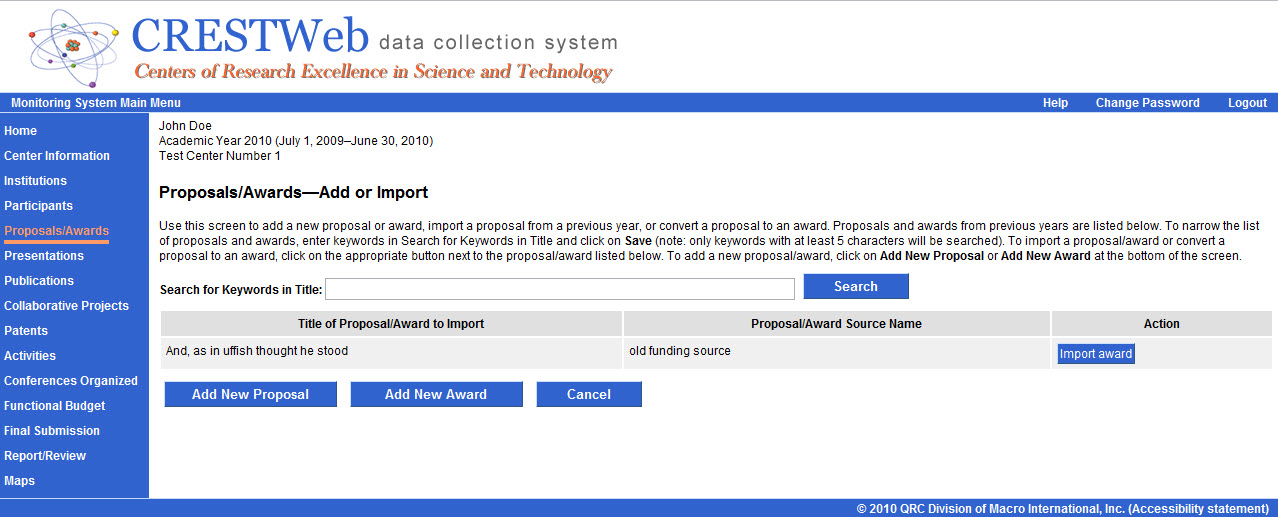Screen dimensions: 1278x517
Task: Open the Patents section
Action: click(x=26, y=331)
